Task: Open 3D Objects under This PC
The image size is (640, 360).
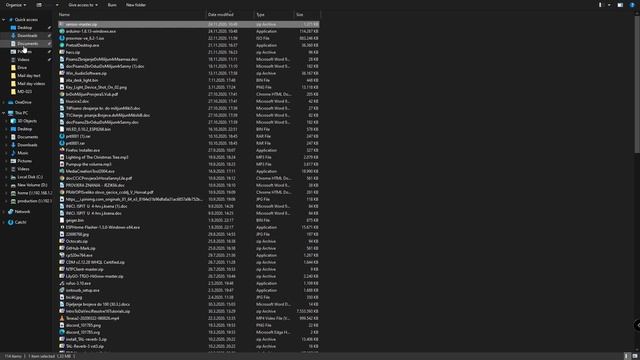Action: pyautogui.click(x=27, y=121)
